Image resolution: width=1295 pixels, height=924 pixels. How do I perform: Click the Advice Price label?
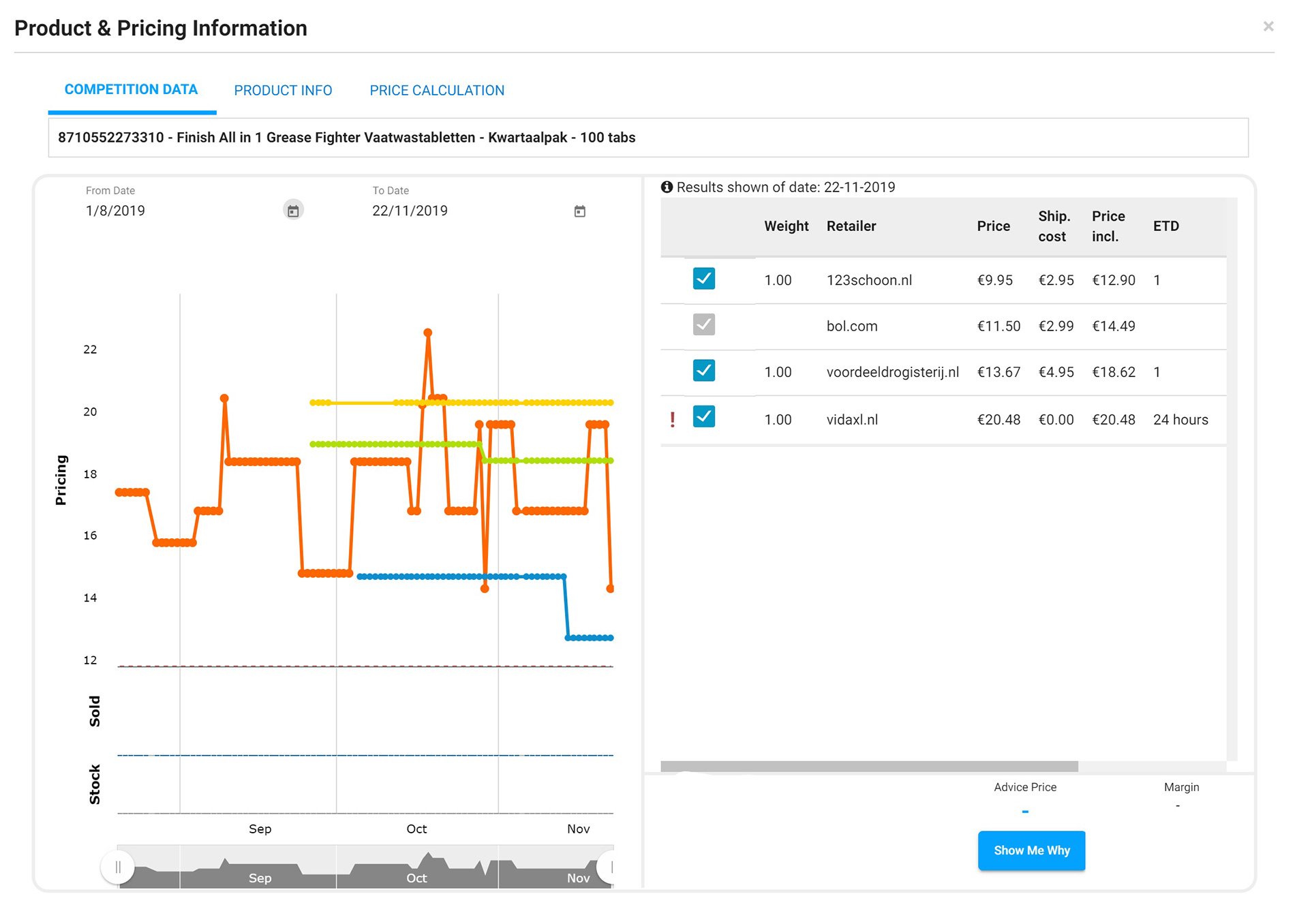coord(1025,787)
